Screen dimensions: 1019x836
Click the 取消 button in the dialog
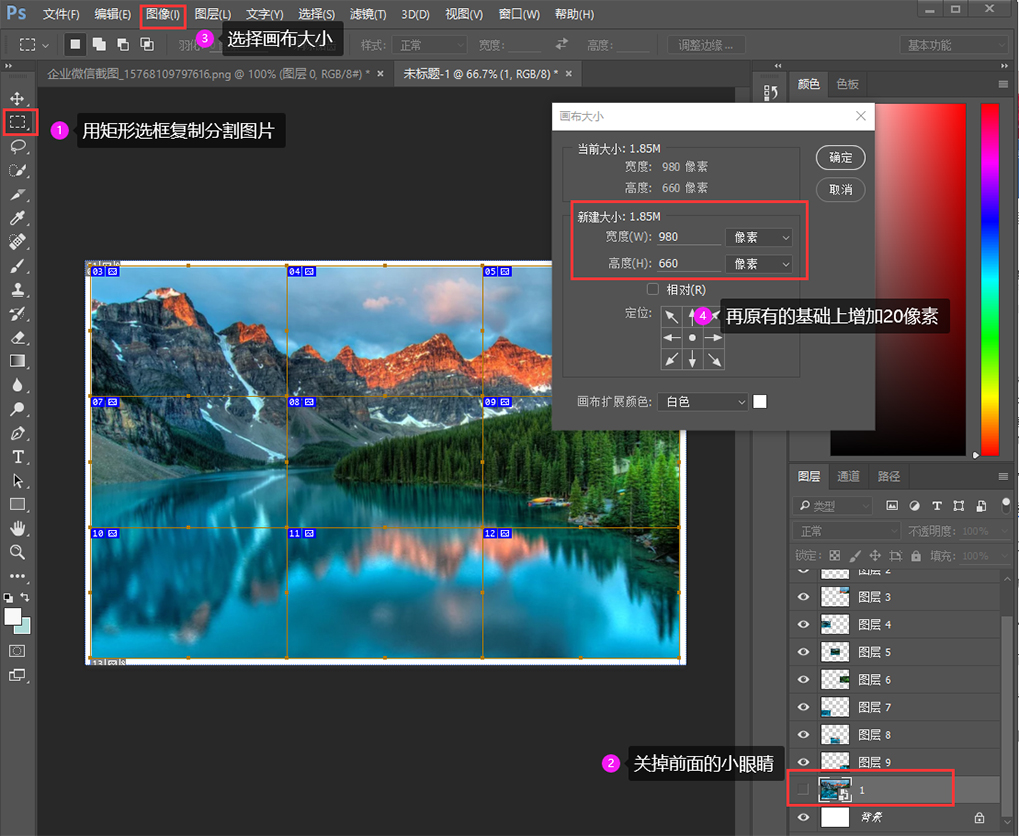point(839,189)
